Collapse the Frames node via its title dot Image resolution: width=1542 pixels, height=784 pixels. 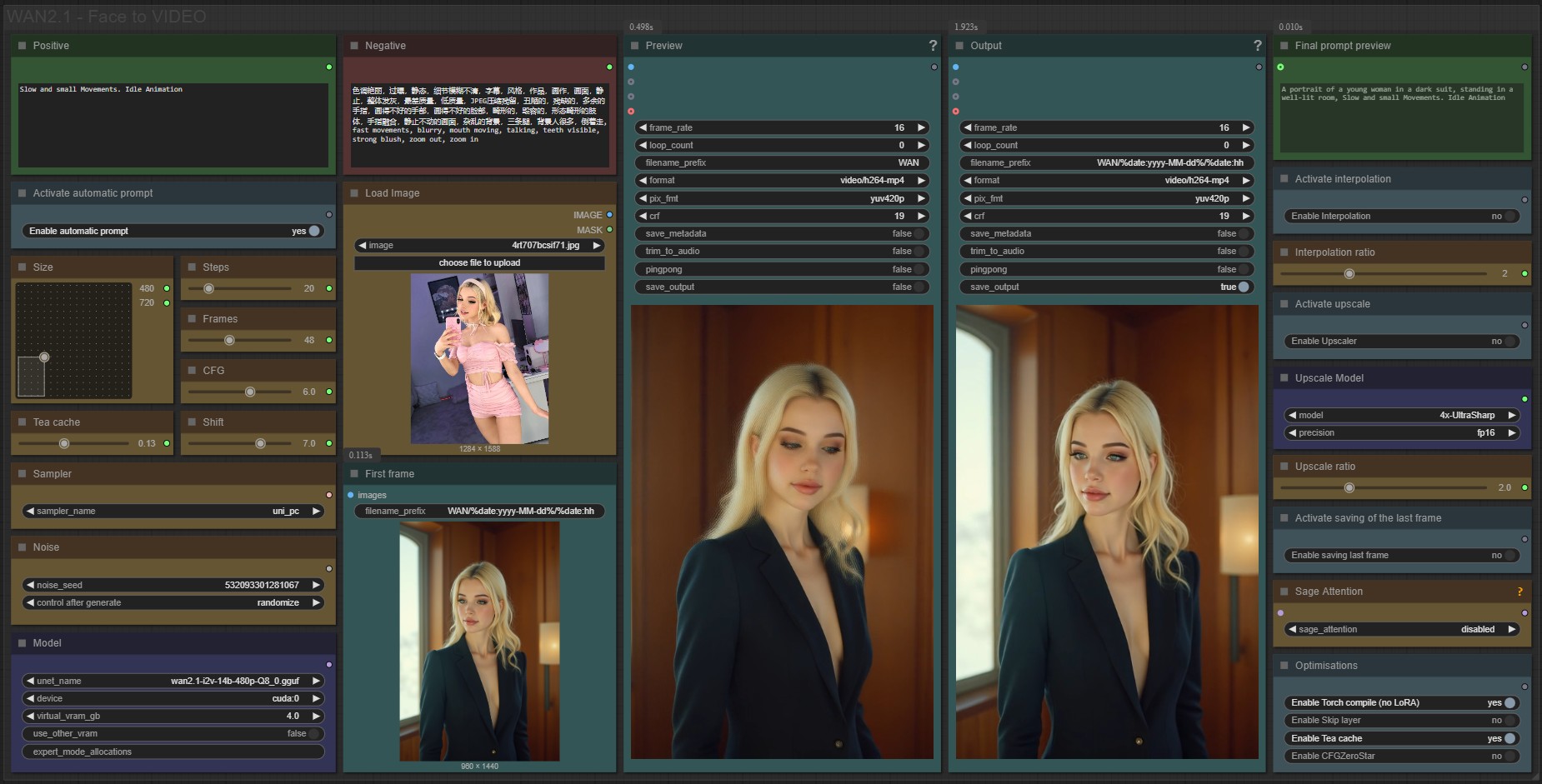(x=193, y=319)
